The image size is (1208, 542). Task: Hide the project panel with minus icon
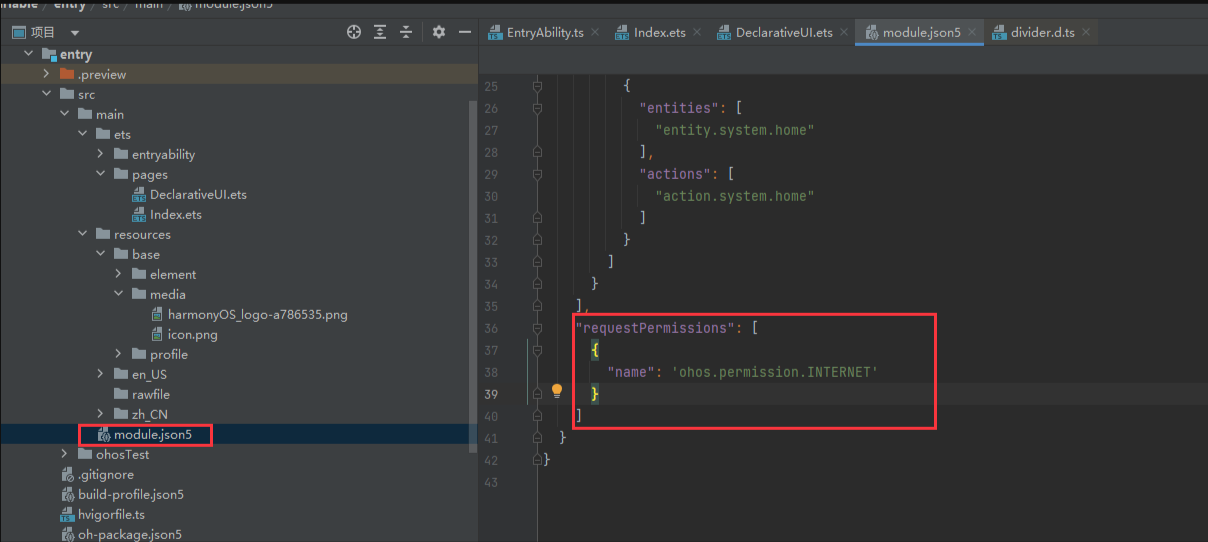(x=465, y=32)
